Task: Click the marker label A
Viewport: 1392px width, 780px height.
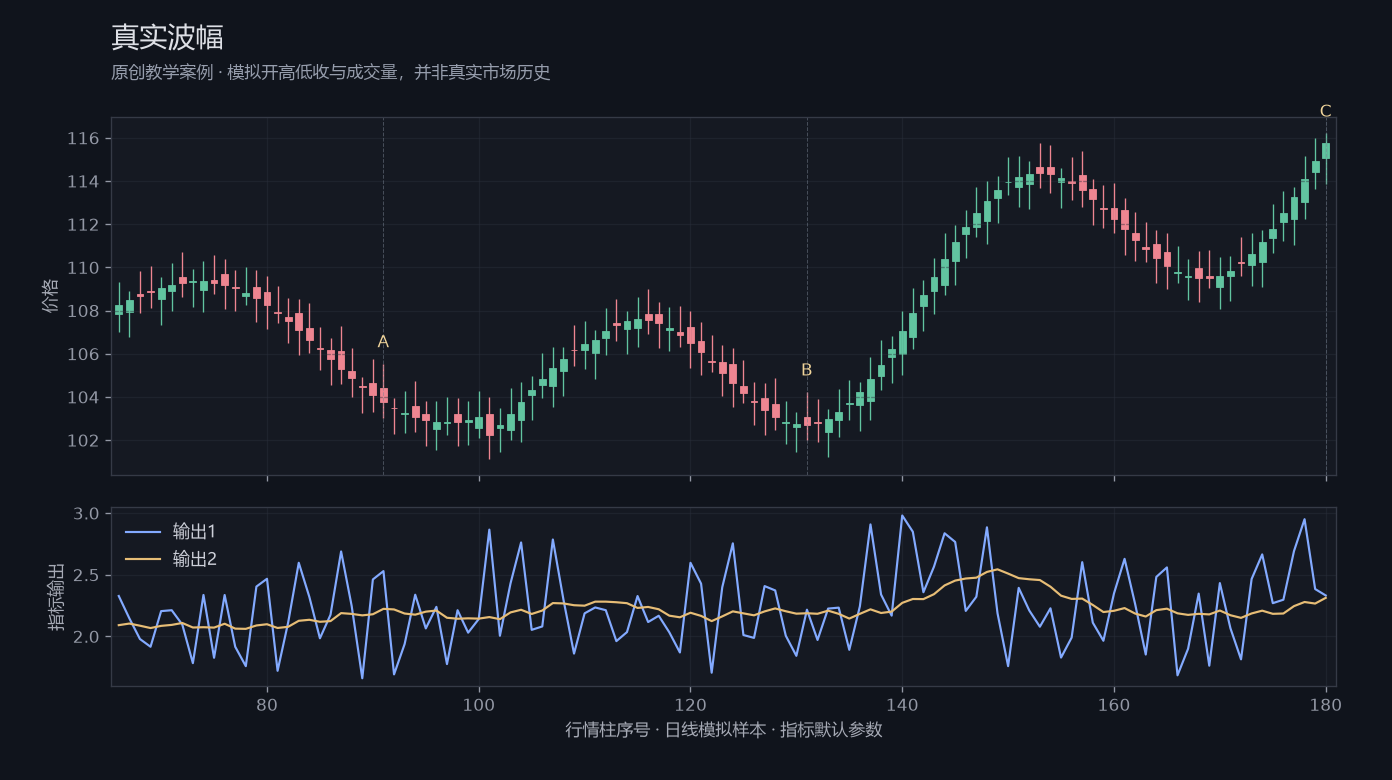Action: pos(383,342)
